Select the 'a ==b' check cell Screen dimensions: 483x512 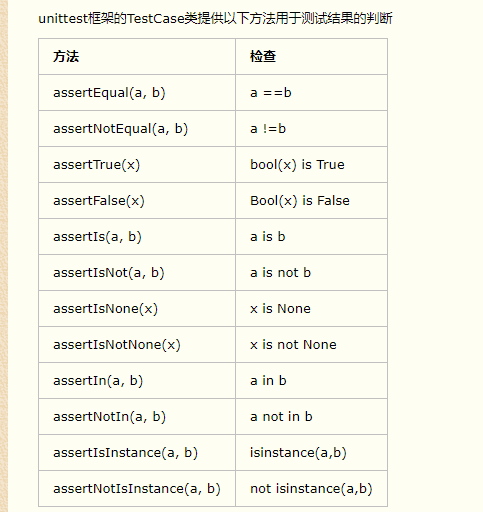tap(311, 93)
